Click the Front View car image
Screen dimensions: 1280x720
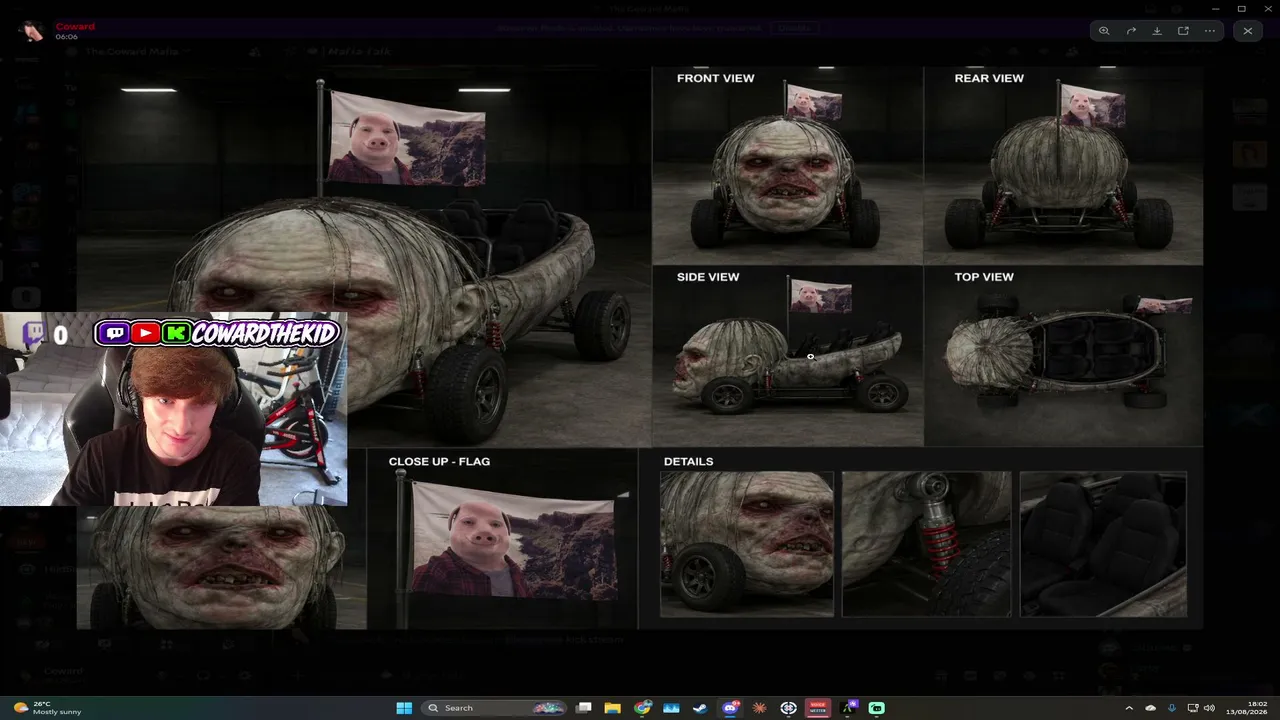click(787, 166)
